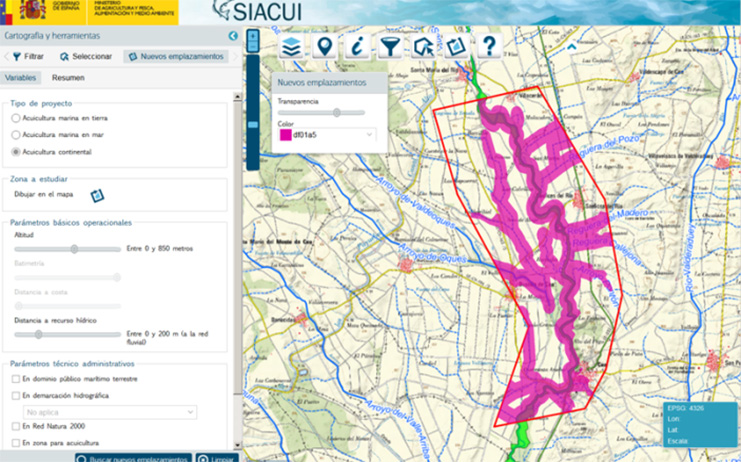Activate the information tool icon
The image size is (741, 462).
357,47
